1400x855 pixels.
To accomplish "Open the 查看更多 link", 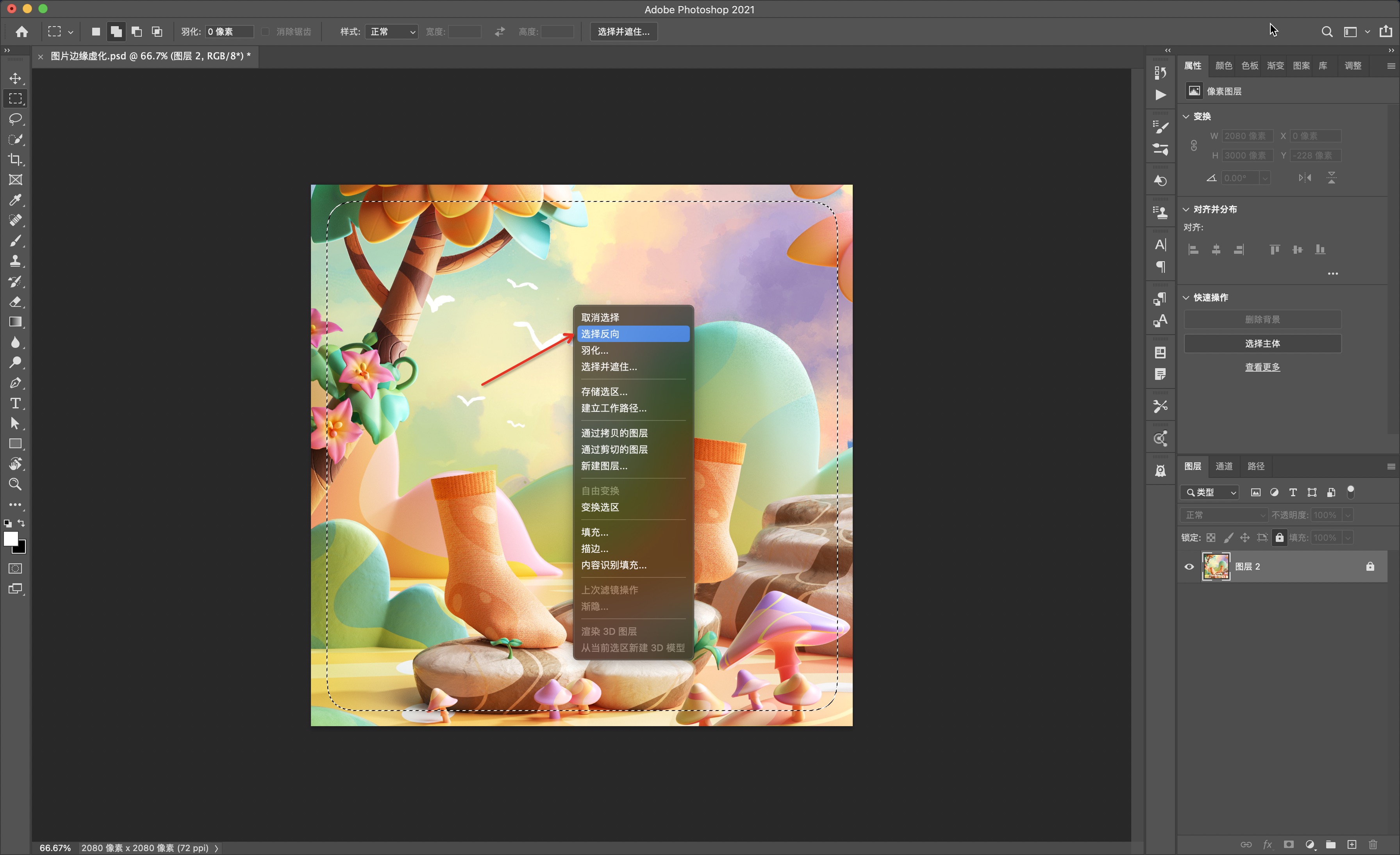I will tap(1262, 367).
